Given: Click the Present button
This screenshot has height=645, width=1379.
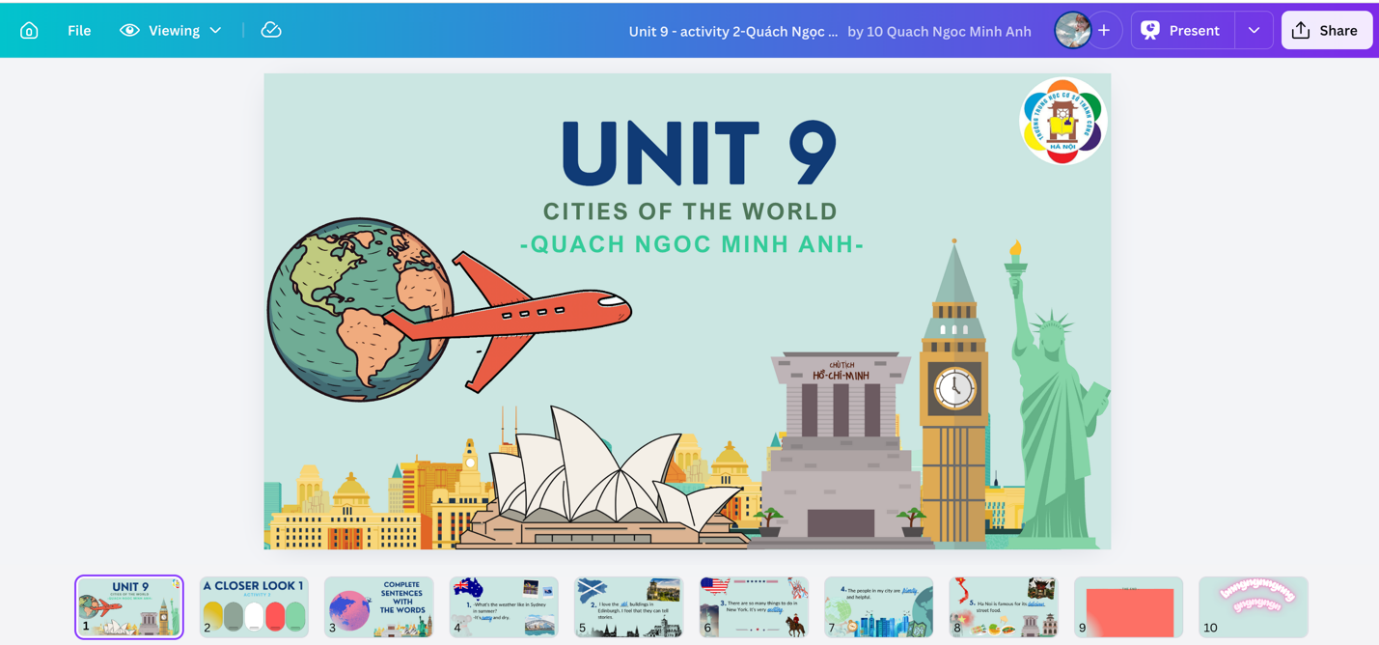Looking at the screenshot, I should (x=1182, y=30).
